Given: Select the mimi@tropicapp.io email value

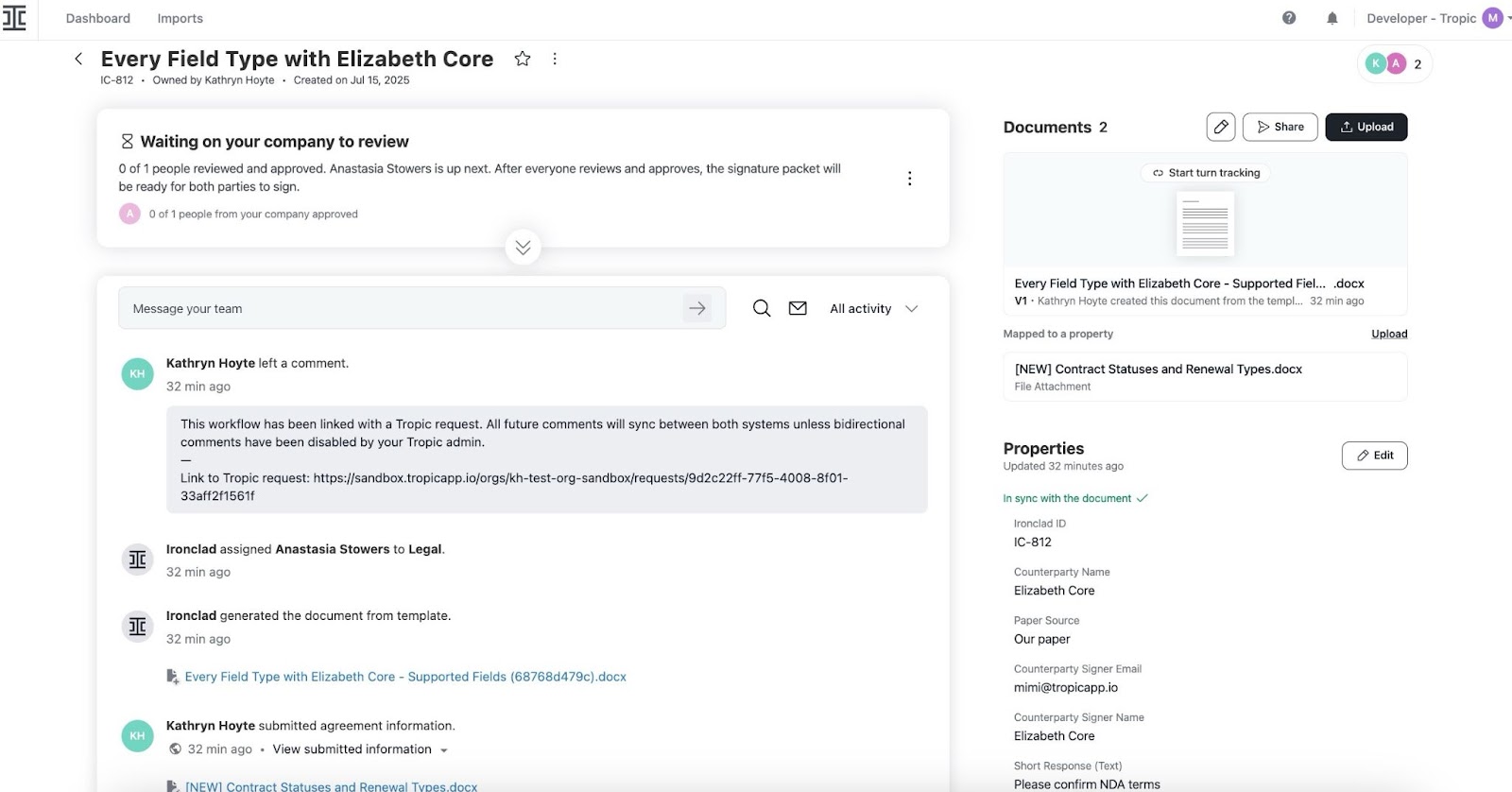Looking at the screenshot, I should coord(1066,688).
